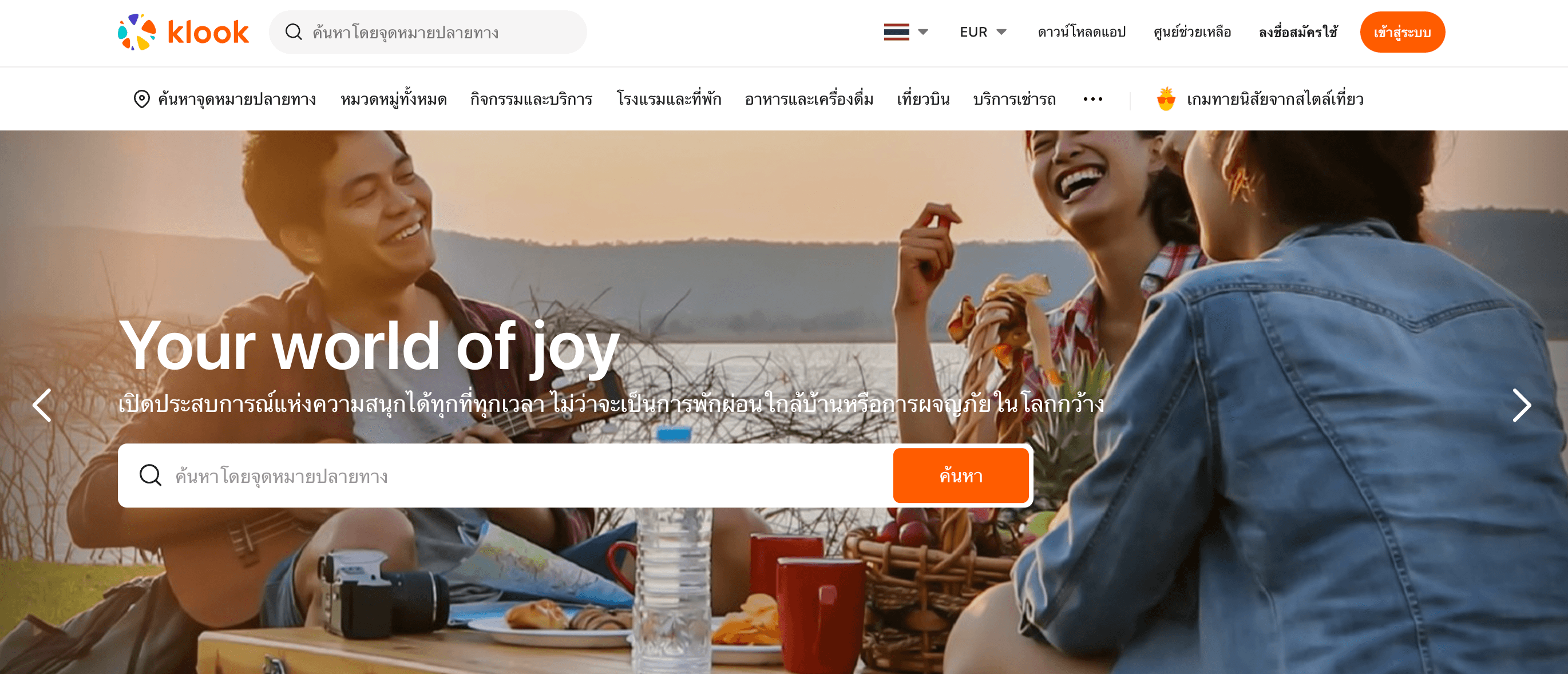The image size is (1568, 674).
Task: Show next banner with right arrow
Action: coord(1521,405)
